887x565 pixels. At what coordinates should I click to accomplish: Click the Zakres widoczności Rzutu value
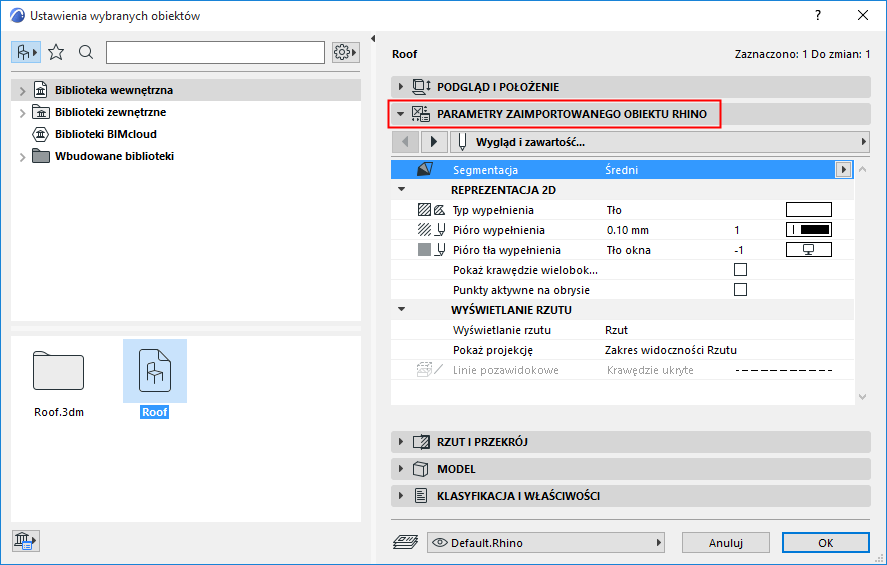tap(671, 350)
